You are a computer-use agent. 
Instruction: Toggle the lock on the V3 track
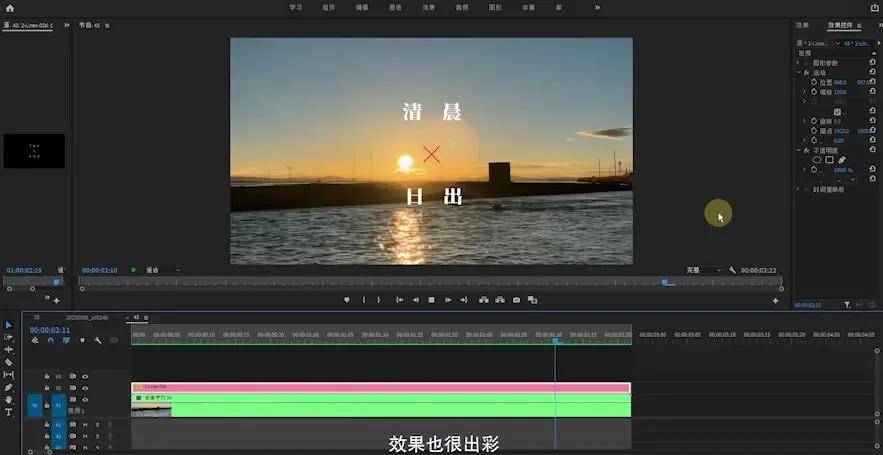click(47, 376)
